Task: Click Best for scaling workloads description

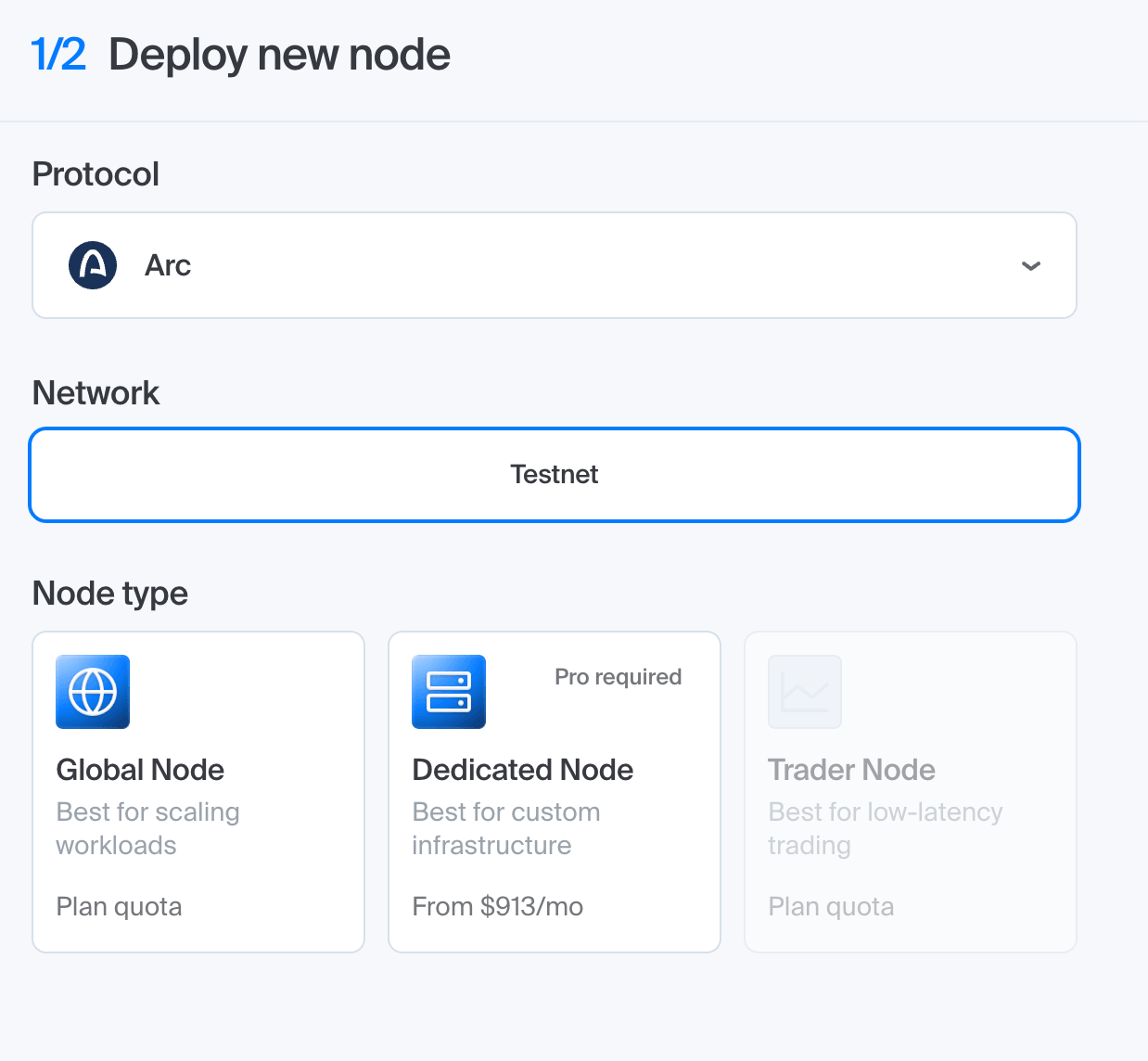Action: tap(148, 828)
